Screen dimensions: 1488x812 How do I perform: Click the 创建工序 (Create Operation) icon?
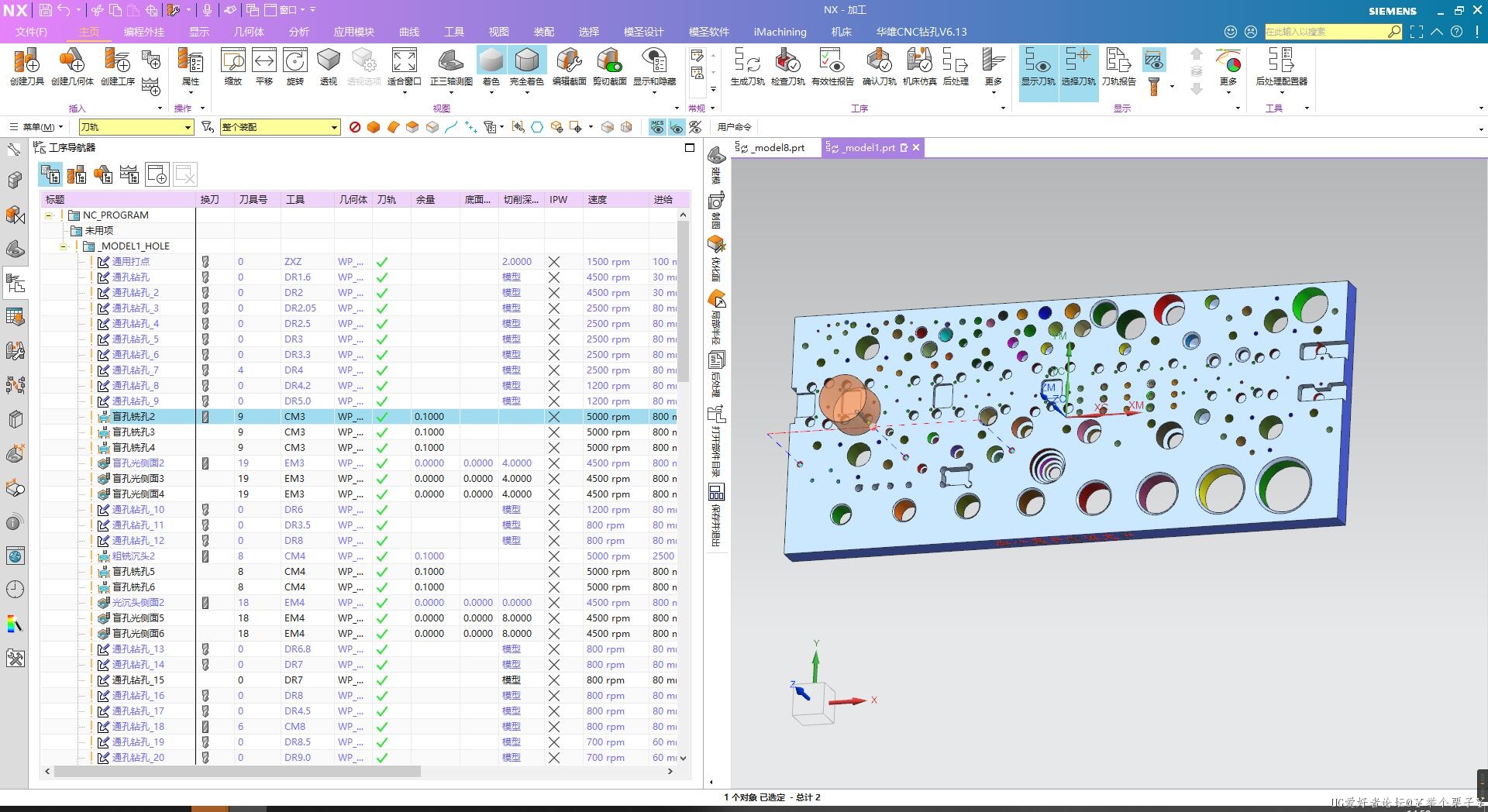coord(118,66)
